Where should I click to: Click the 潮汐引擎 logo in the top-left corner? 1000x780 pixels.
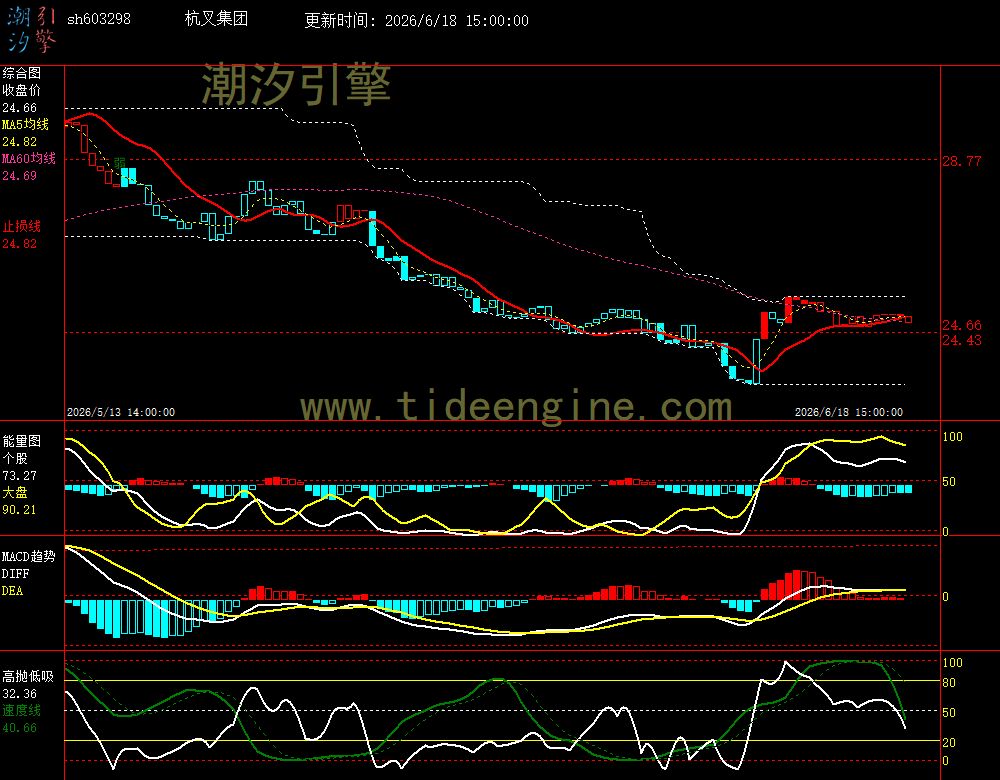click(x=32, y=29)
